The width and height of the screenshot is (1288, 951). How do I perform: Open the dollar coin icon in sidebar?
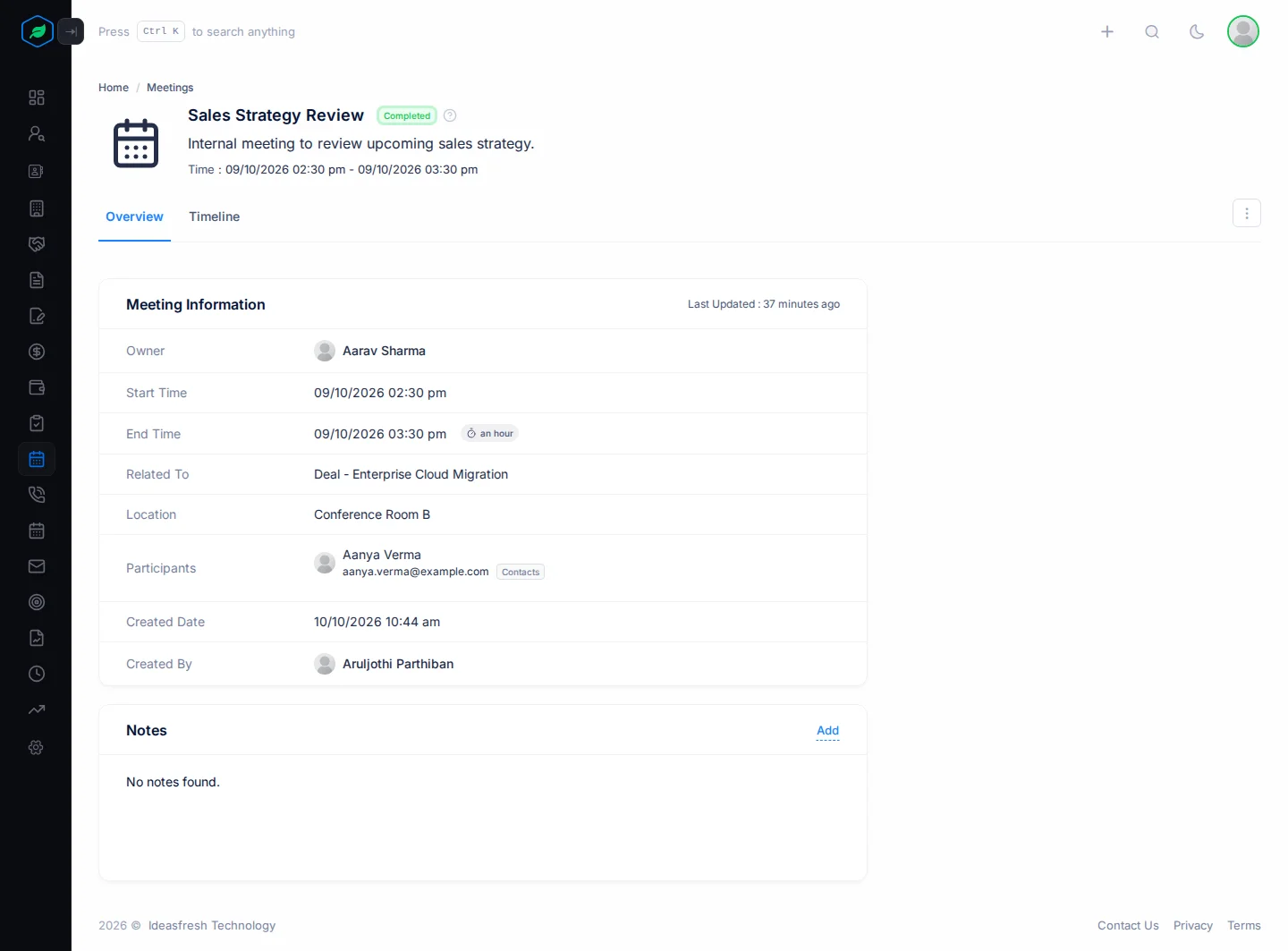click(37, 352)
